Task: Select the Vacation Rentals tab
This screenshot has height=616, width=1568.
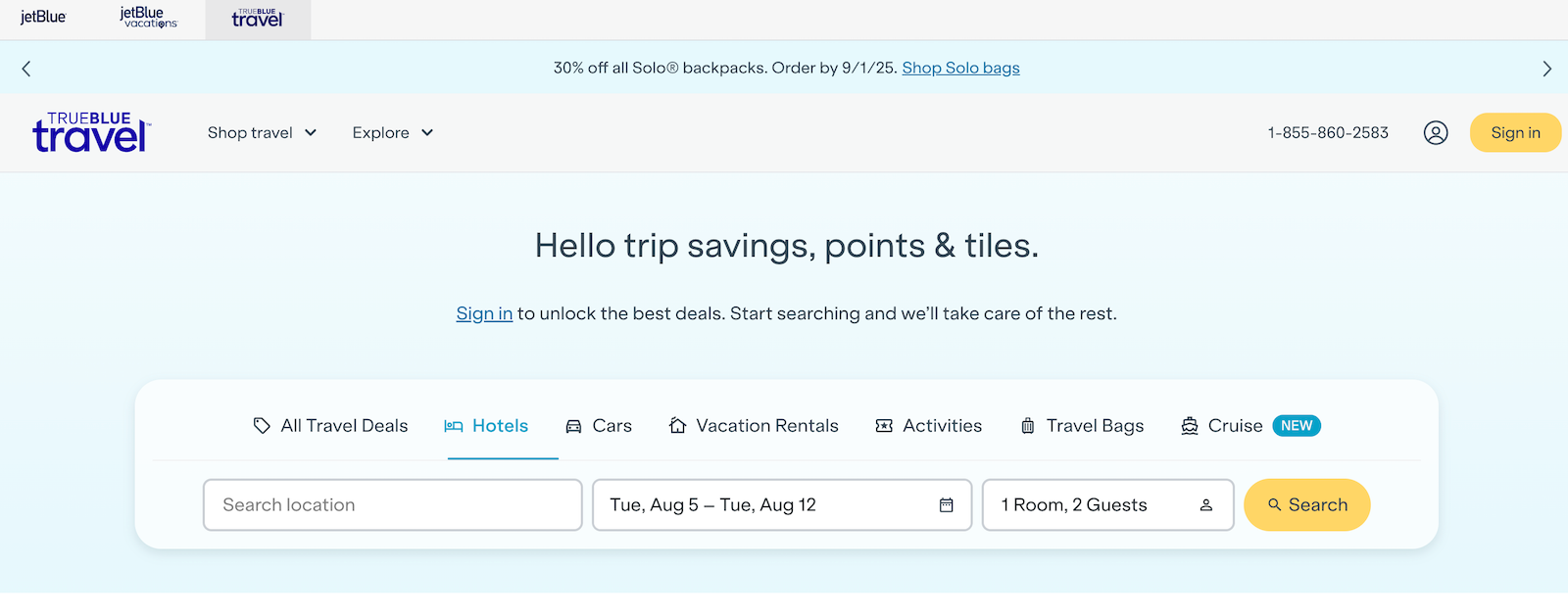Action: pyautogui.click(x=754, y=426)
